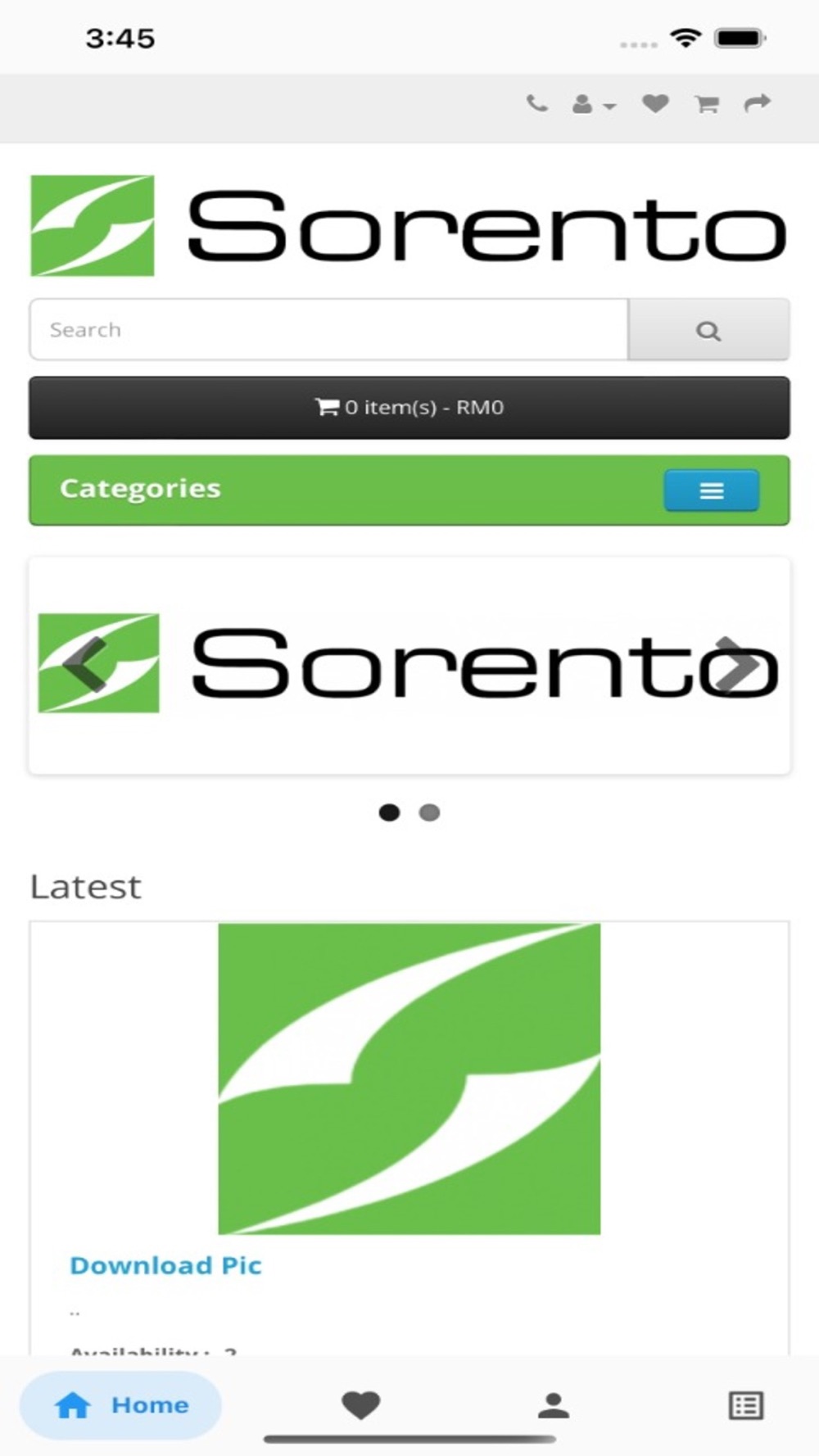
Task: Open the account user dropdown
Action: pyautogui.click(x=594, y=104)
